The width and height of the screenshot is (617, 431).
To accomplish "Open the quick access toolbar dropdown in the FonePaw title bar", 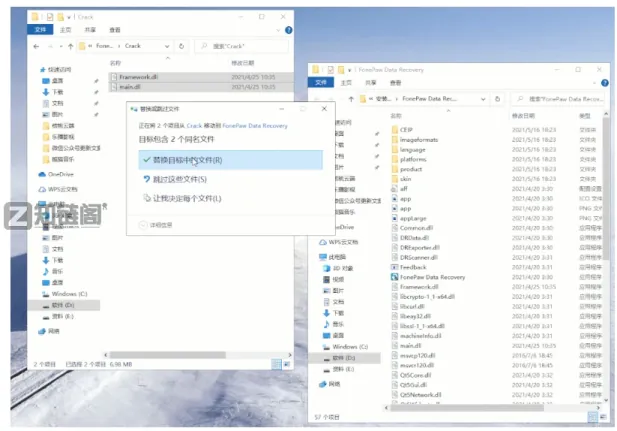I will coord(349,70).
